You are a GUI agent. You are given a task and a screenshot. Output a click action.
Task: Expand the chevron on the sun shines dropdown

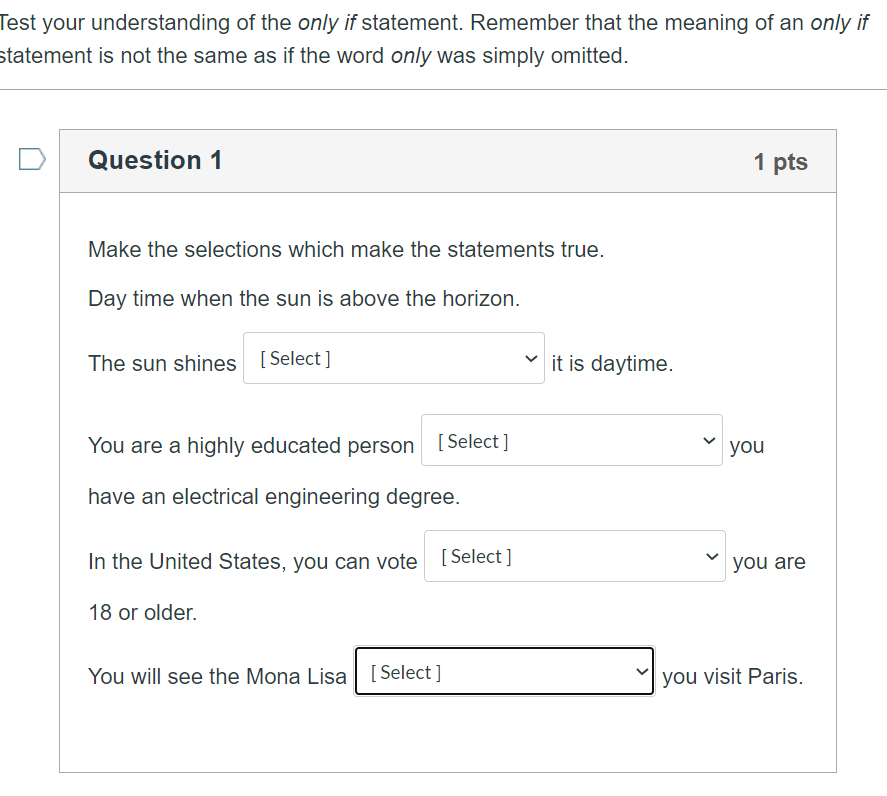point(531,357)
